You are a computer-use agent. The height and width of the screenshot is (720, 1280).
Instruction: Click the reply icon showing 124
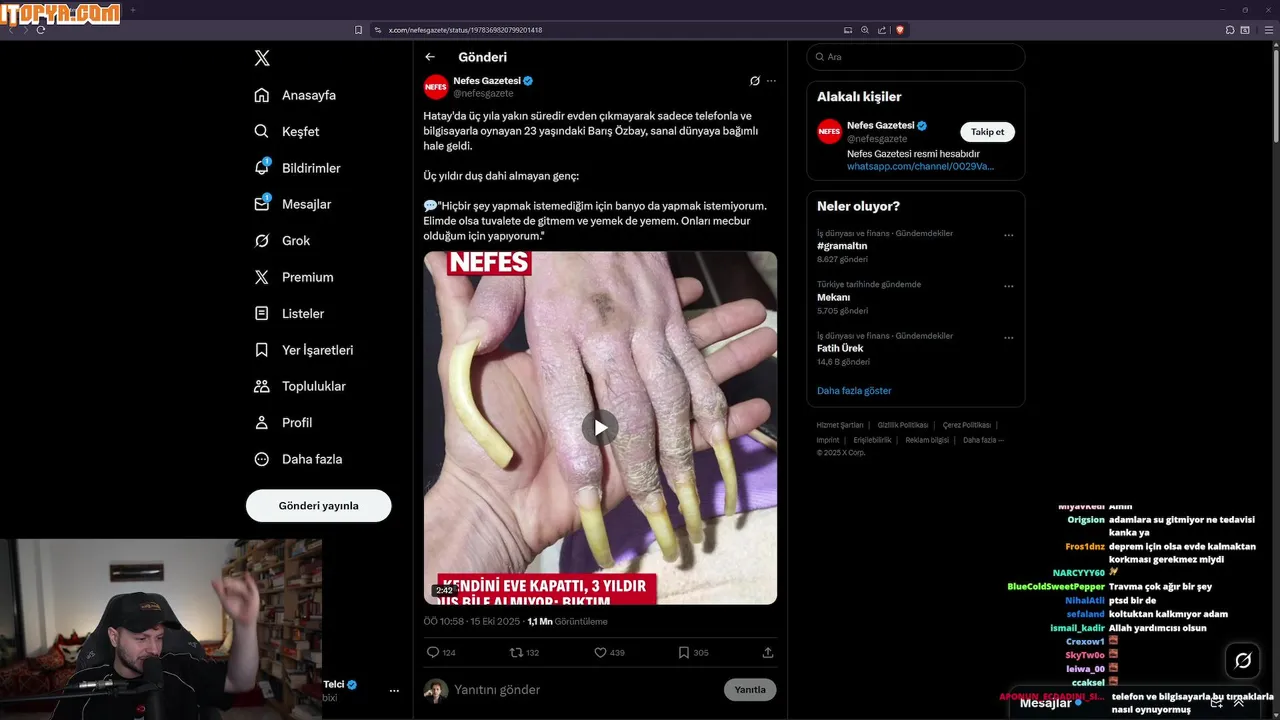click(x=433, y=652)
